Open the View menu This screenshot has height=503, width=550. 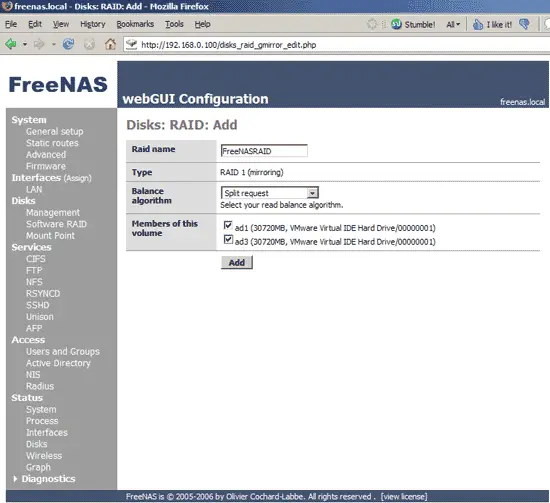(x=61, y=24)
